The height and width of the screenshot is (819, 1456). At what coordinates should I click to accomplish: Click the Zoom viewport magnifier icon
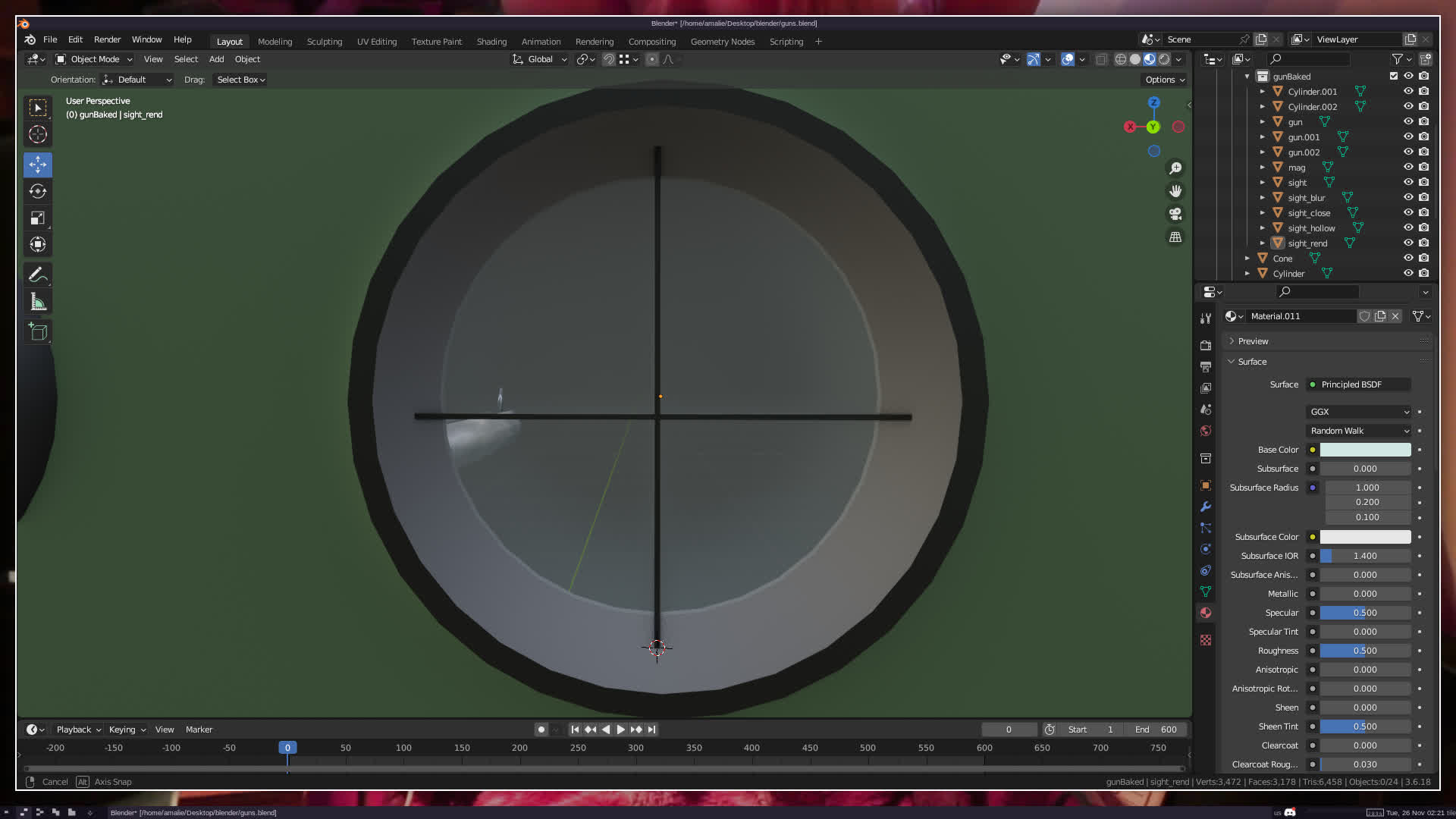1175,168
